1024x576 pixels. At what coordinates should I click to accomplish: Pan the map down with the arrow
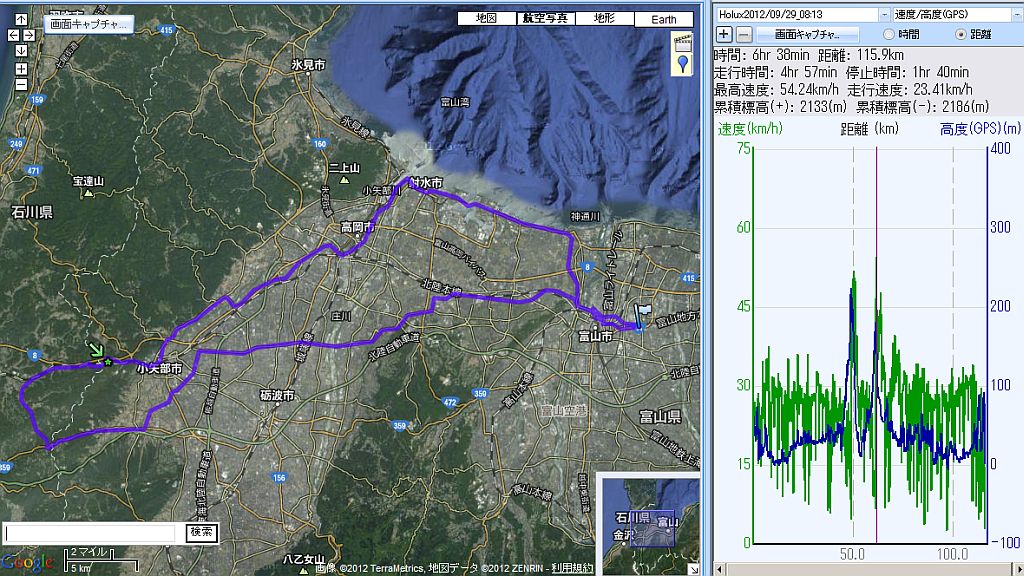[22, 49]
